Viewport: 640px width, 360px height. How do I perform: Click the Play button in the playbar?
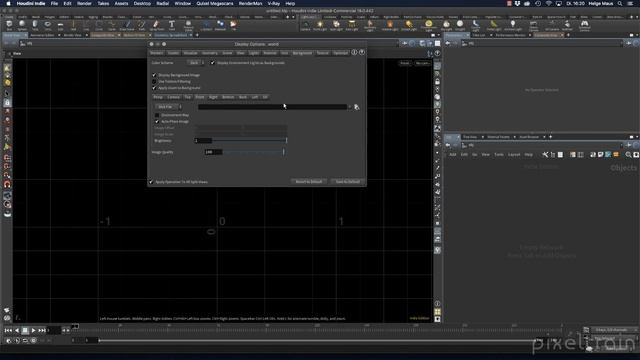(33, 330)
